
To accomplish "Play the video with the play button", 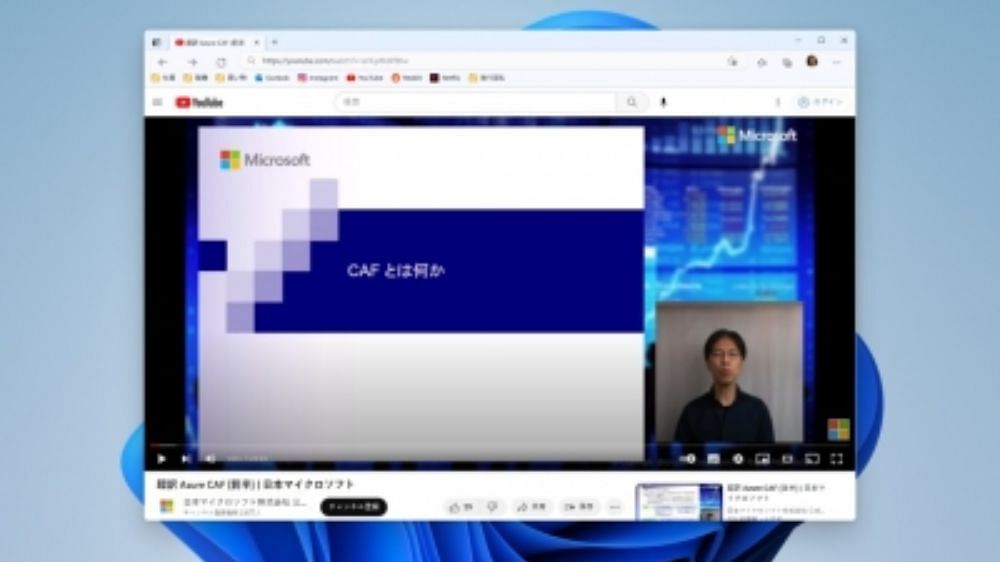I will pos(161,459).
